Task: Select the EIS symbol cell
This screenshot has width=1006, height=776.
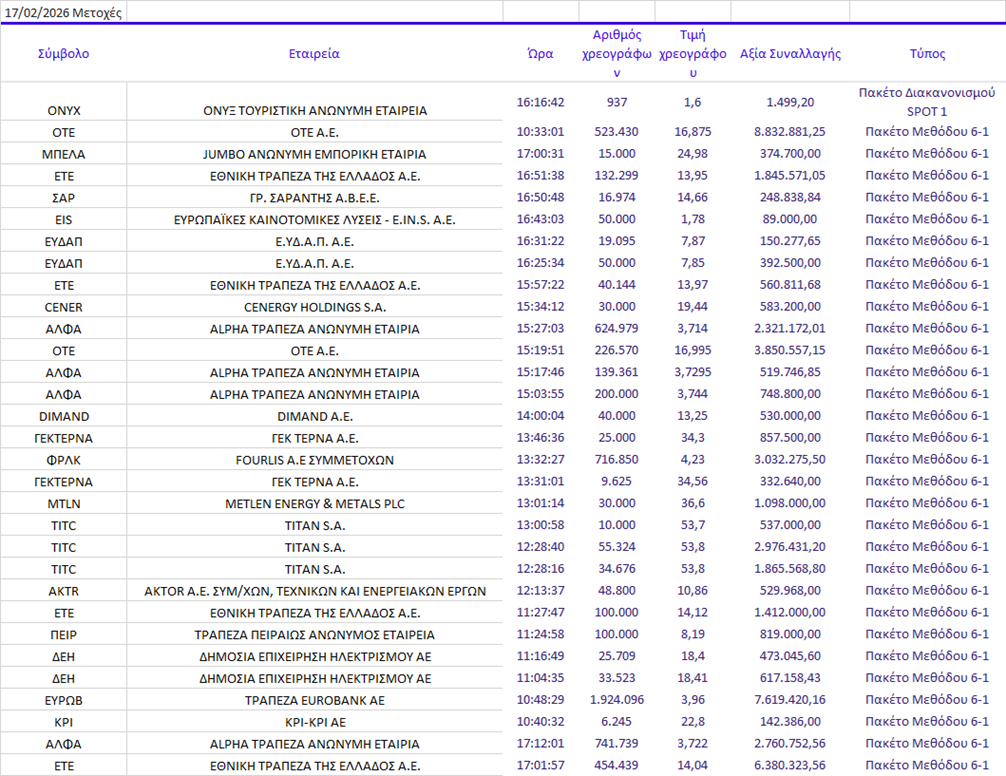Action: click(64, 220)
